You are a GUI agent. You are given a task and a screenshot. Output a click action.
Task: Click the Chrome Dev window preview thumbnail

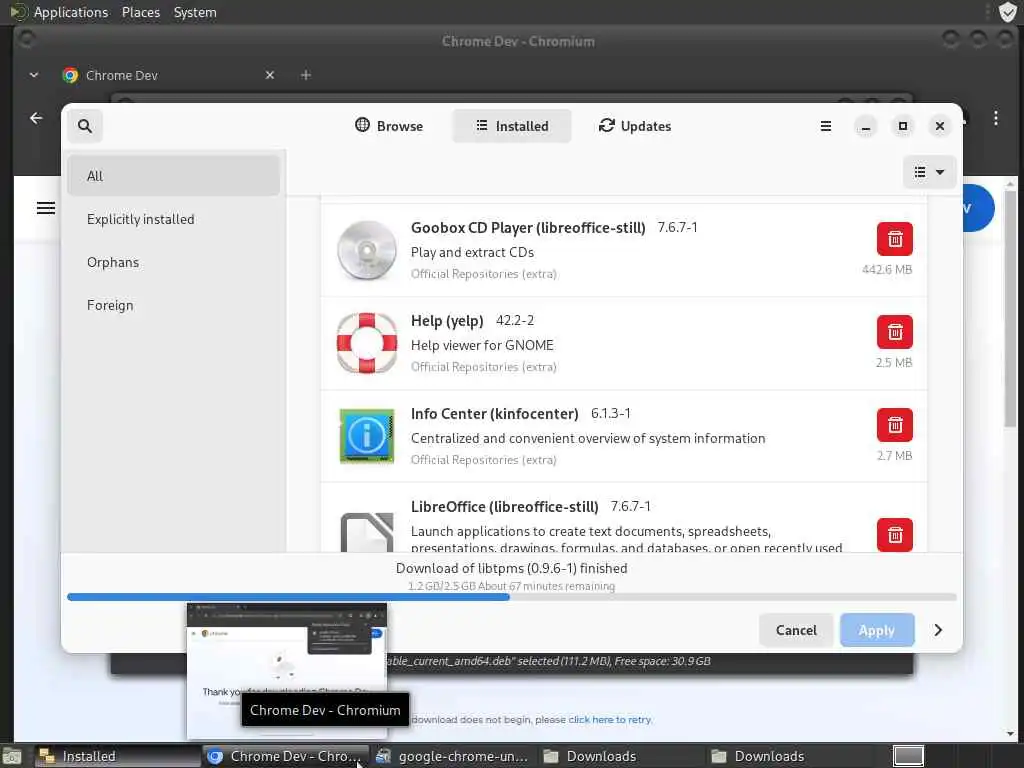[x=287, y=670]
